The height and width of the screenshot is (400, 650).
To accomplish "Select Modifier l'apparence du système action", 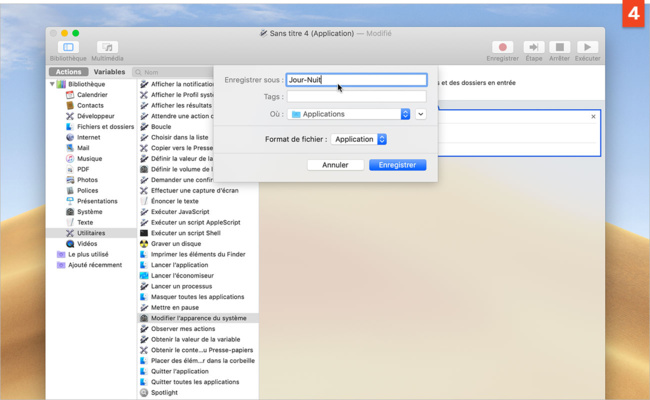I will [198, 318].
